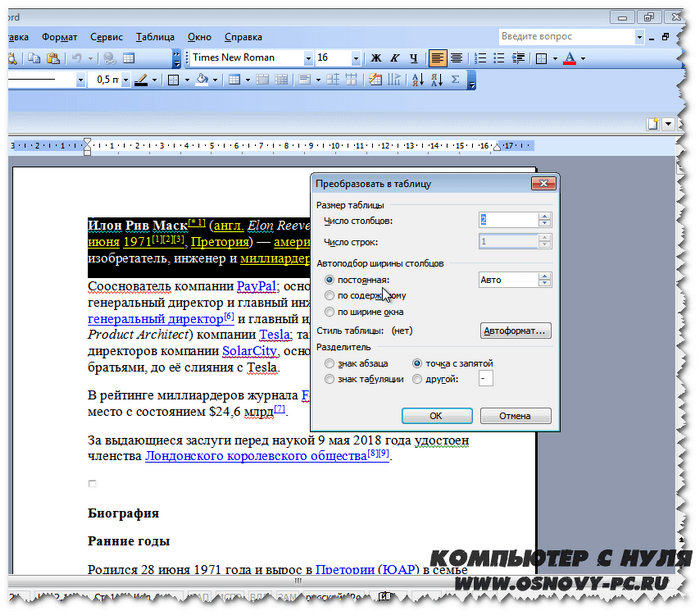Open the font size 16 dropdown

coord(356,58)
